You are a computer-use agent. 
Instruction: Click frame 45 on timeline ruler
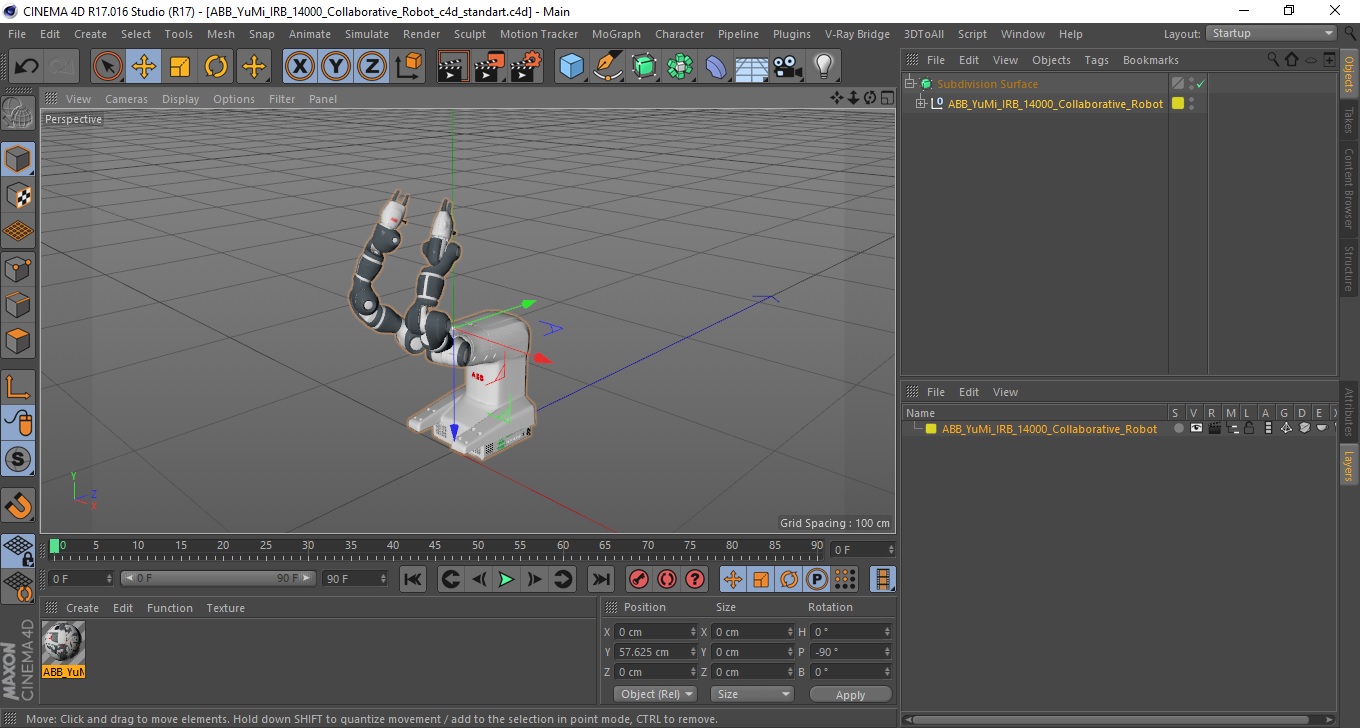click(x=435, y=546)
